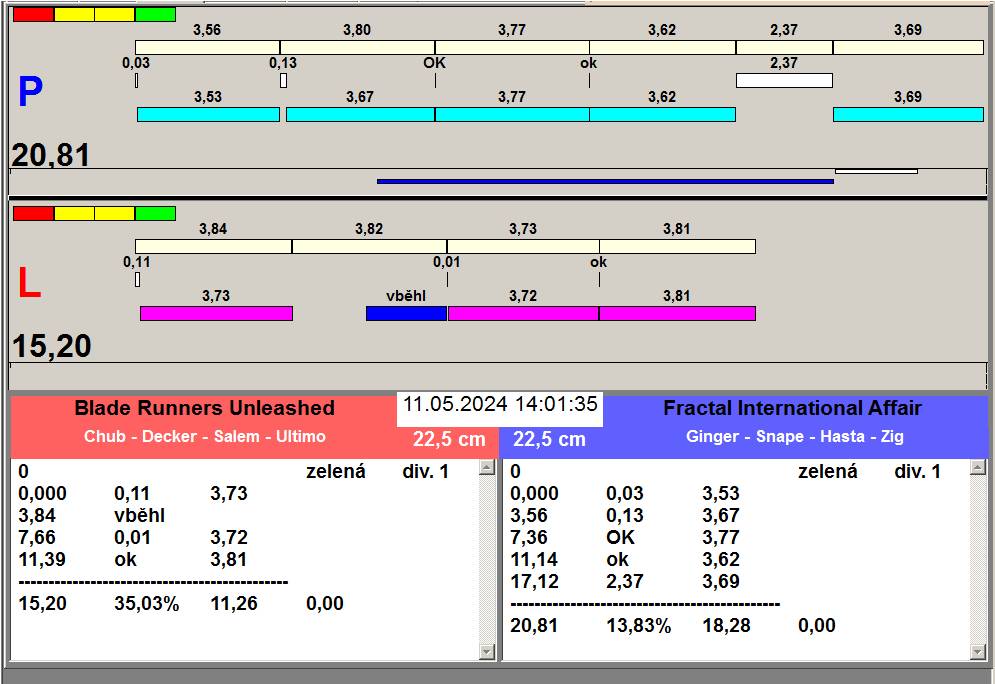Click the red start light in lane P

pyautogui.click(x=34, y=15)
